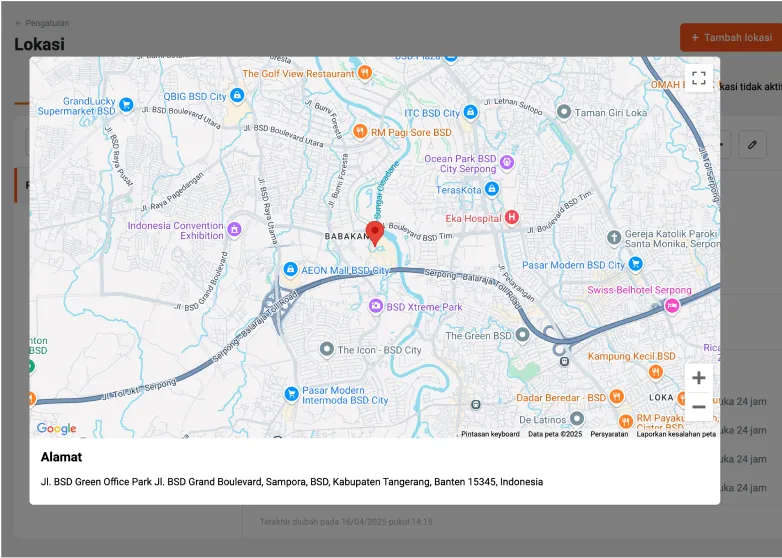This screenshot has height=558, width=782.
Task: Click The Green BSD marker
Action: click(522, 335)
